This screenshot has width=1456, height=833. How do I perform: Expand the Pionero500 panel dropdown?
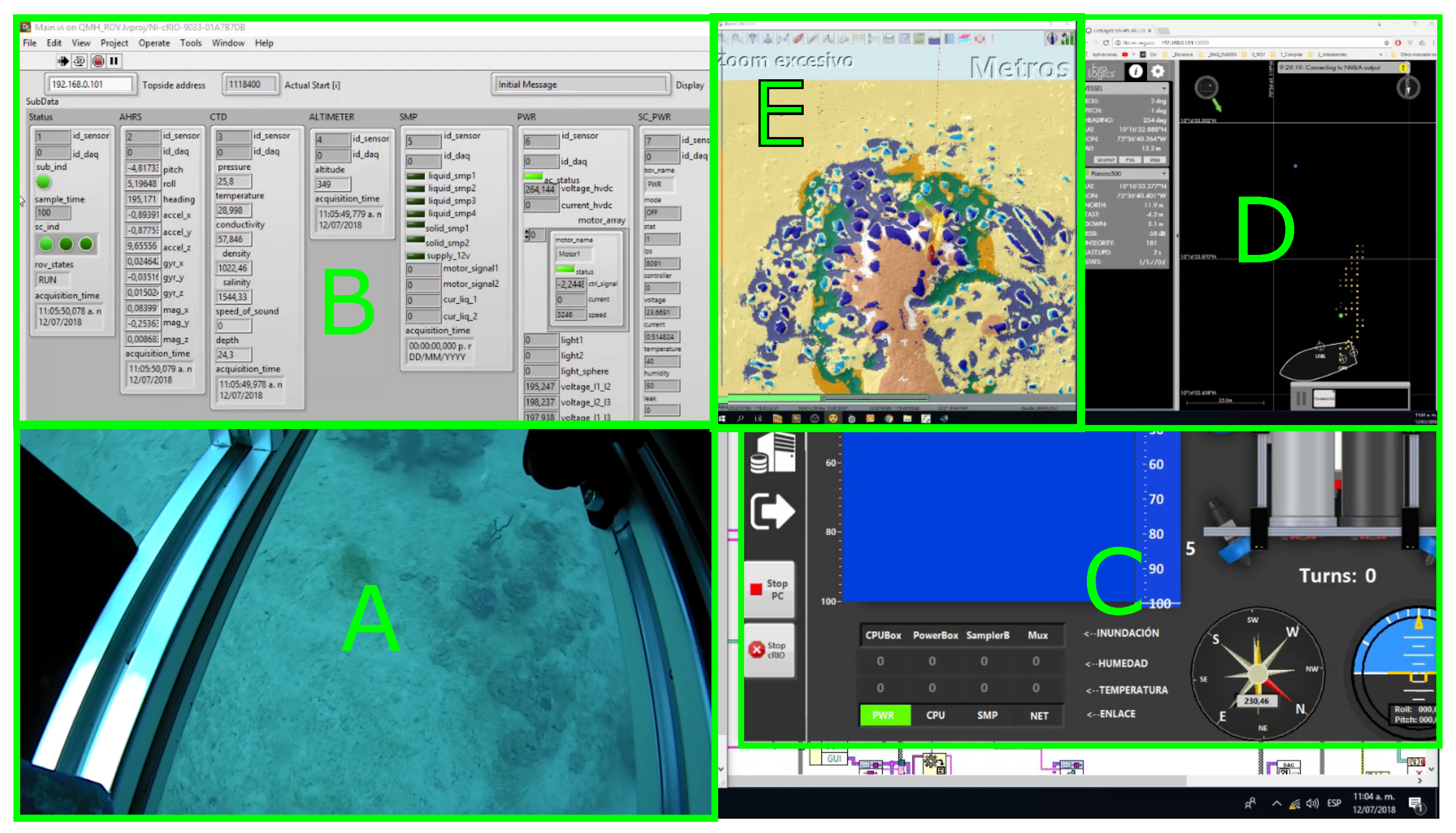pos(1163,173)
